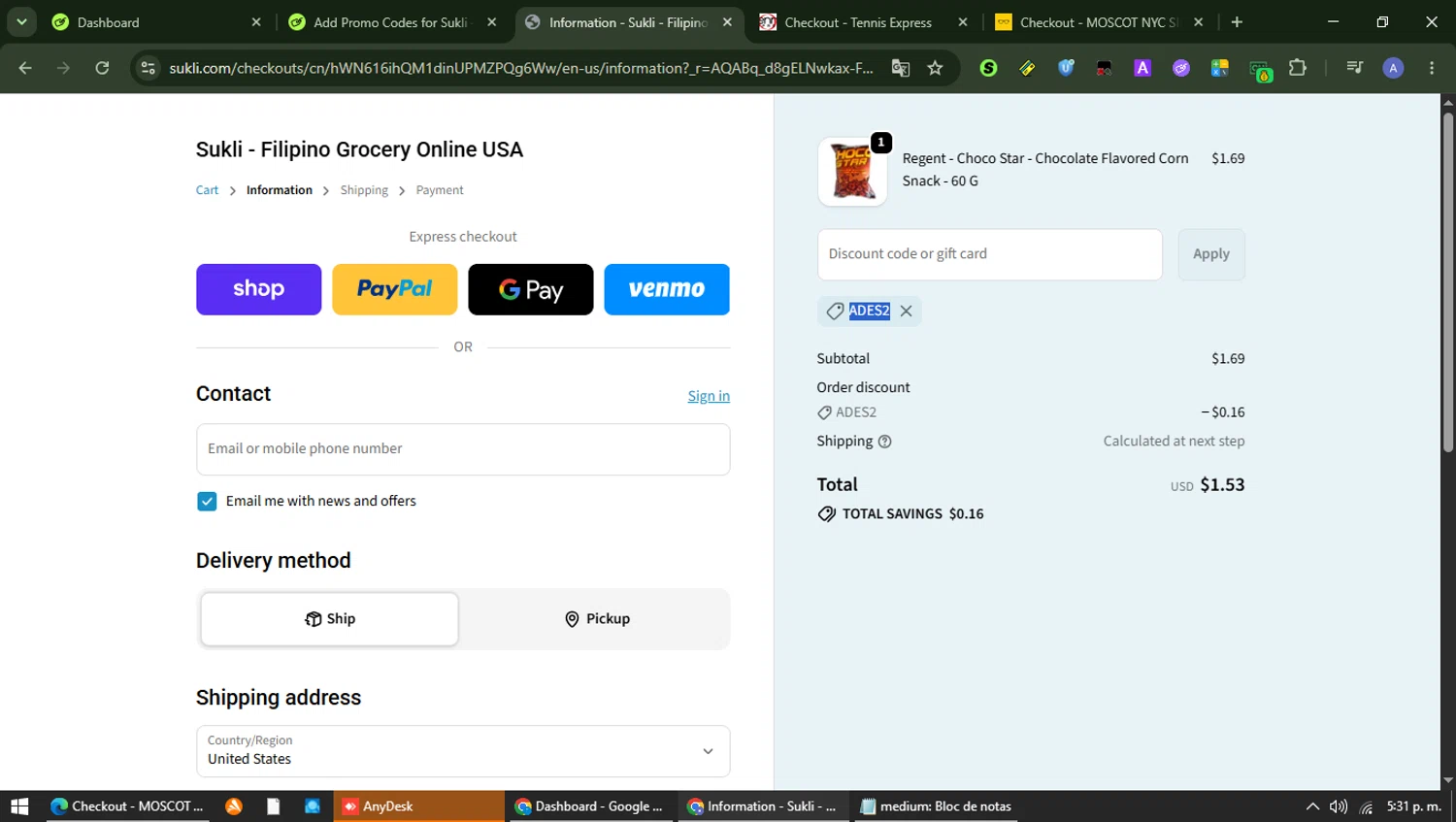The image size is (1456, 822).
Task: Click the browser forward arrow
Action: click(63, 68)
